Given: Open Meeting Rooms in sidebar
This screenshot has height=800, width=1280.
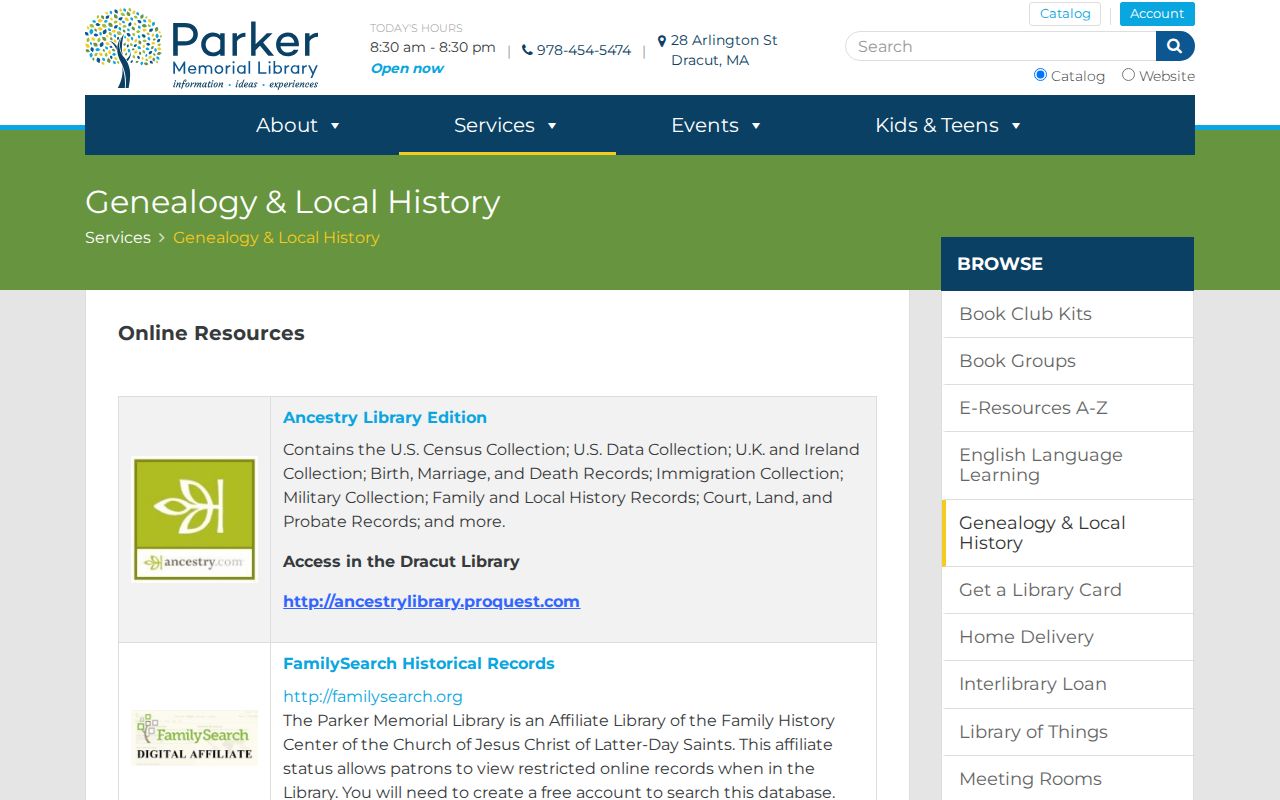Looking at the screenshot, I should [x=1068, y=779].
